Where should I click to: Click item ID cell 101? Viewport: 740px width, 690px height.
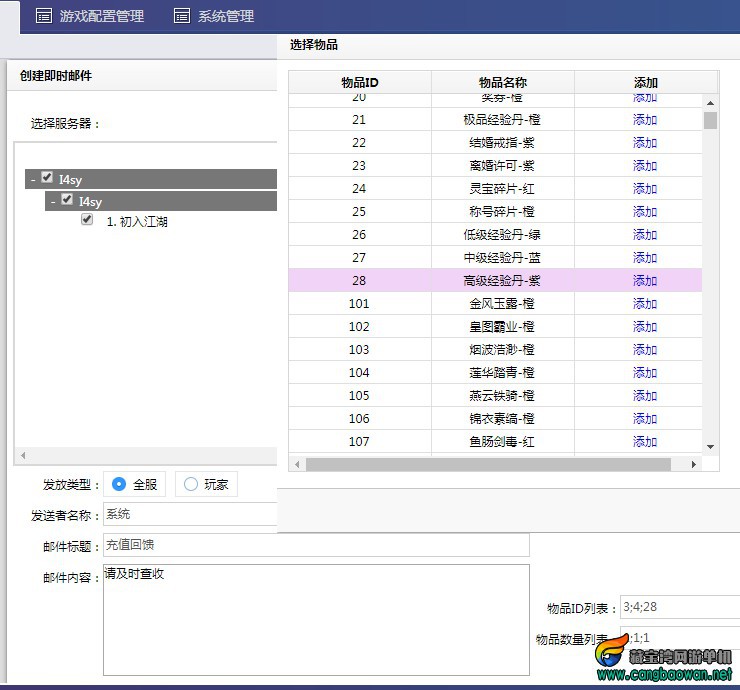tap(359, 303)
